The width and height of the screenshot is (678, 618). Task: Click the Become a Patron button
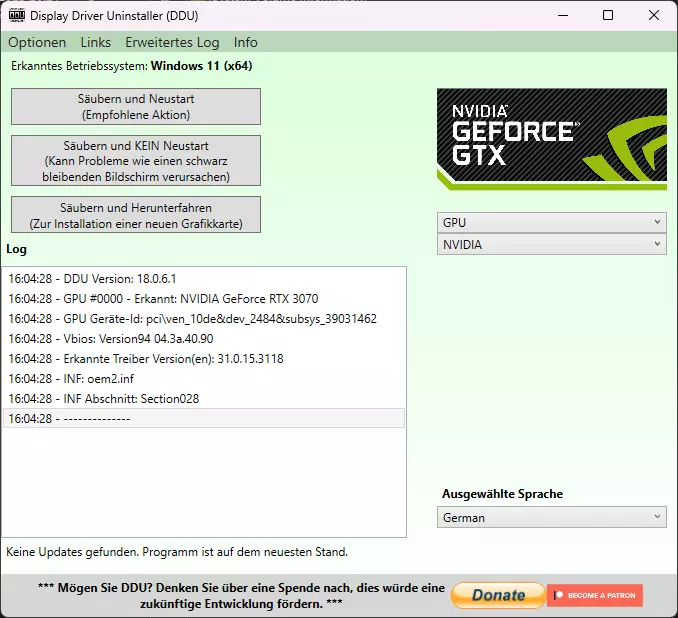pos(595,595)
